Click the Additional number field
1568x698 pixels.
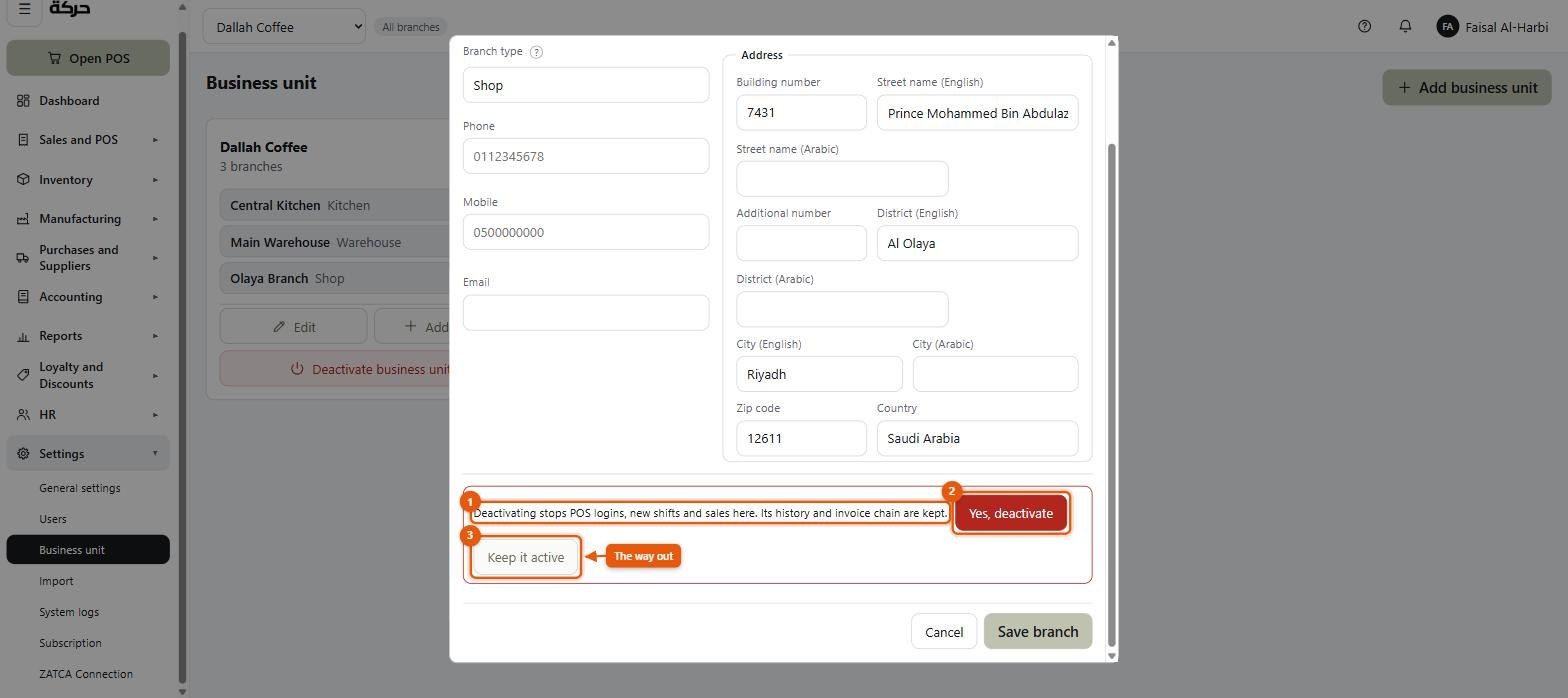pyautogui.click(x=801, y=243)
